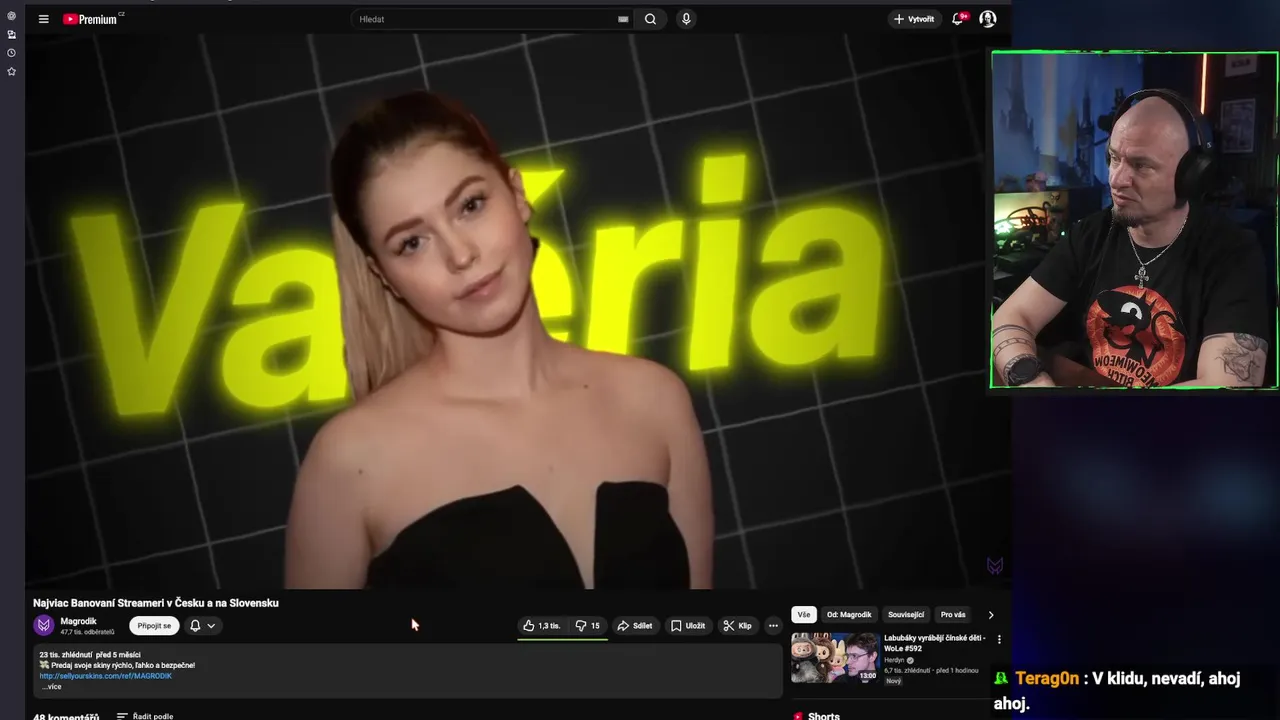The image size is (1280, 720).
Task: Open Magrodik channel avatar
Action: (x=44, y=626)
